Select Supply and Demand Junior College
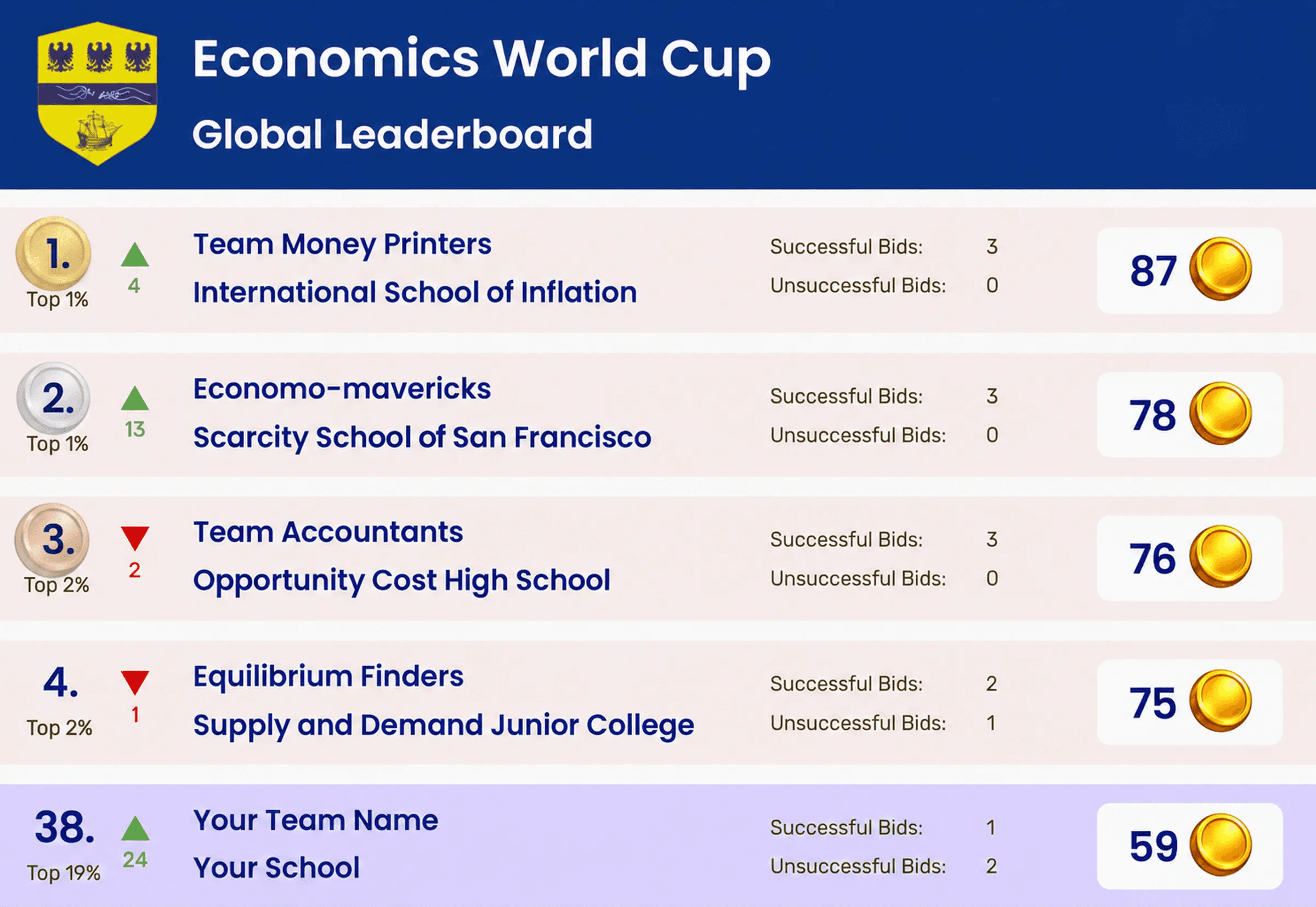The image size is (1316, 907). click(x=443, y=725)
